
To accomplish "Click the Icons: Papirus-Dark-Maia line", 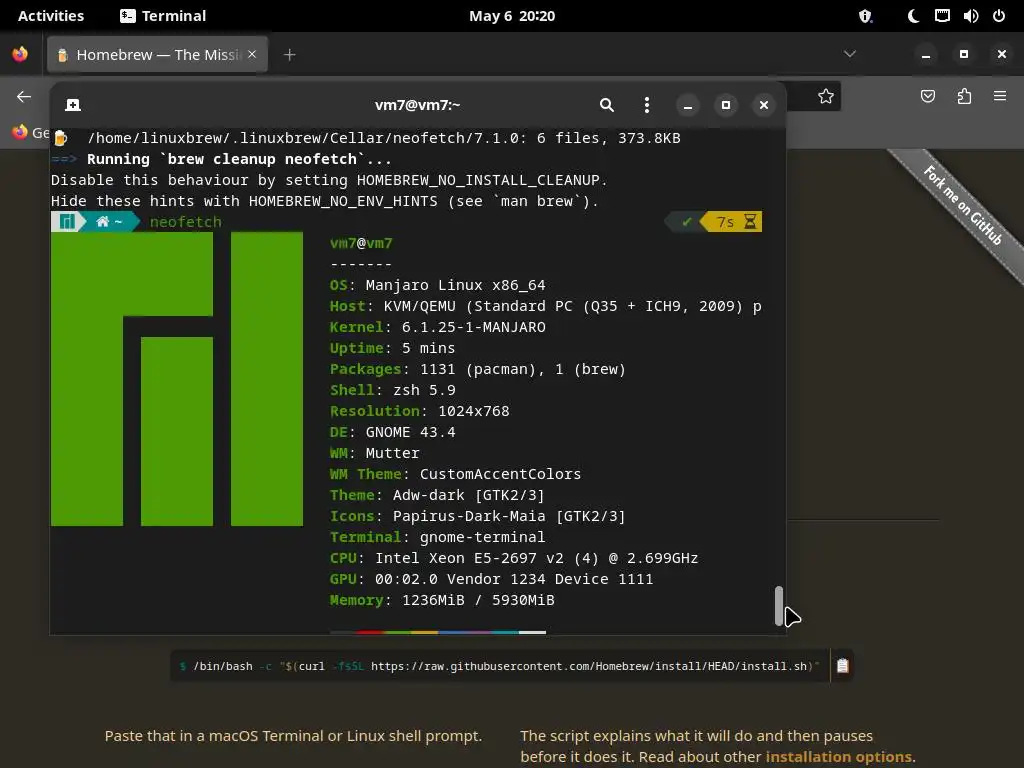I will pyautogui.click(x=477, y=516).
